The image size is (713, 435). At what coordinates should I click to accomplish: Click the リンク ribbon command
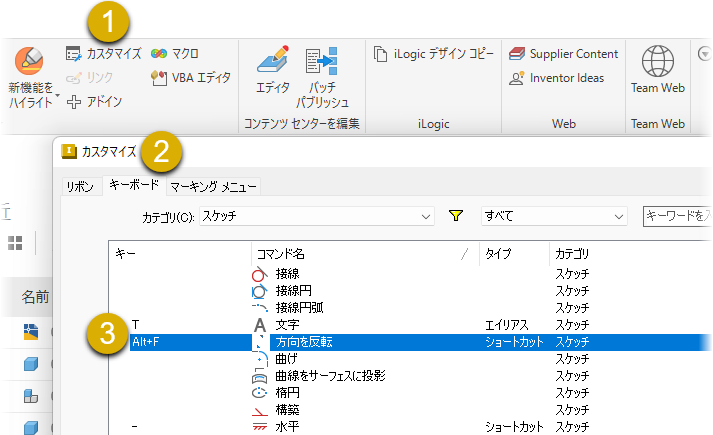click(x=89, y=78)
